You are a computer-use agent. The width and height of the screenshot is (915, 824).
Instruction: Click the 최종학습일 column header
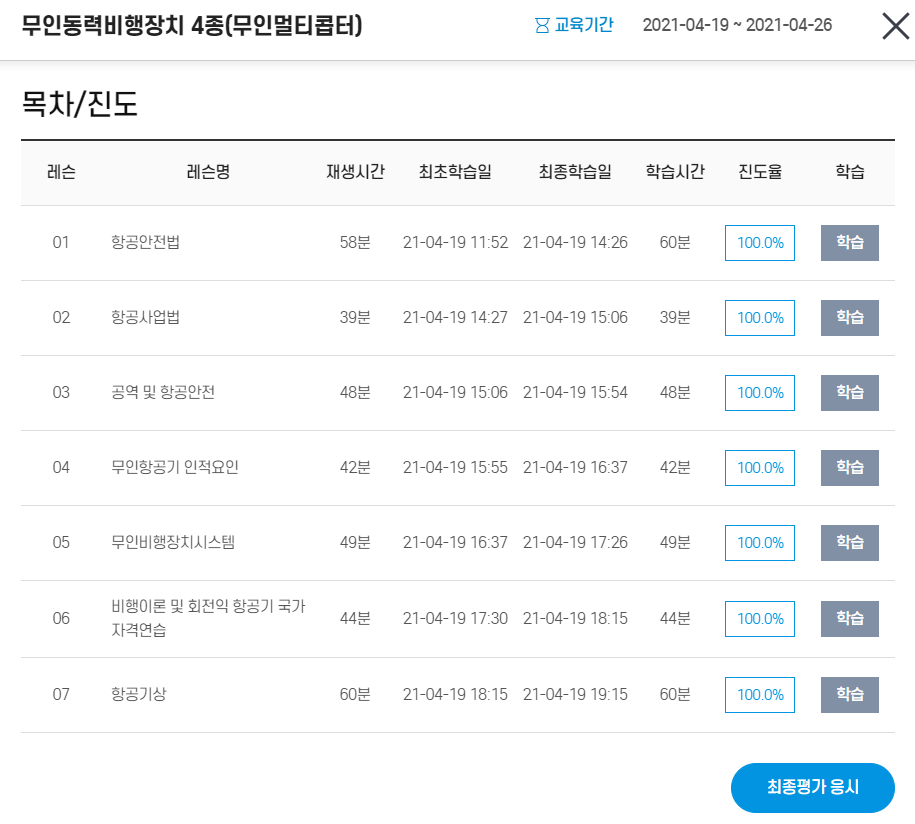point(575,172)
